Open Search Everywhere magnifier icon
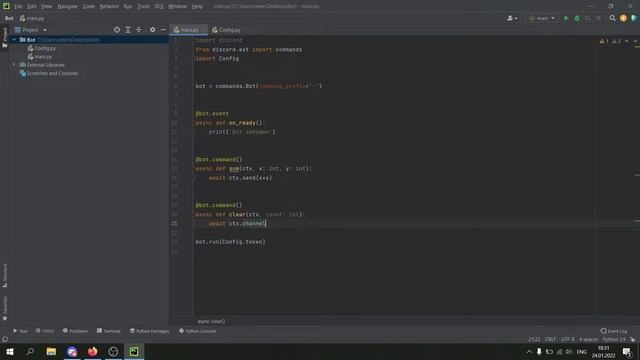This screenshot has width=640, height=360. 612,18
